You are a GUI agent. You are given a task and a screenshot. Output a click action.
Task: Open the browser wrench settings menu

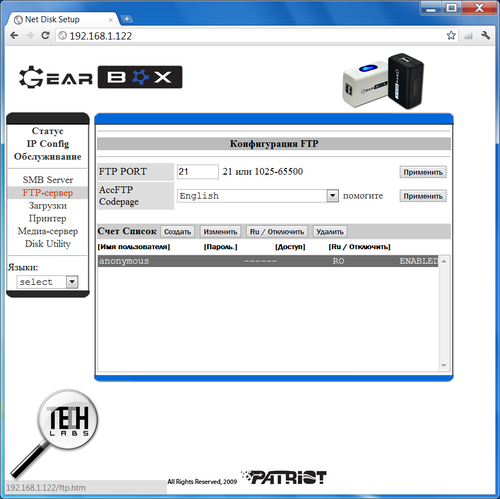click(485, 35)
